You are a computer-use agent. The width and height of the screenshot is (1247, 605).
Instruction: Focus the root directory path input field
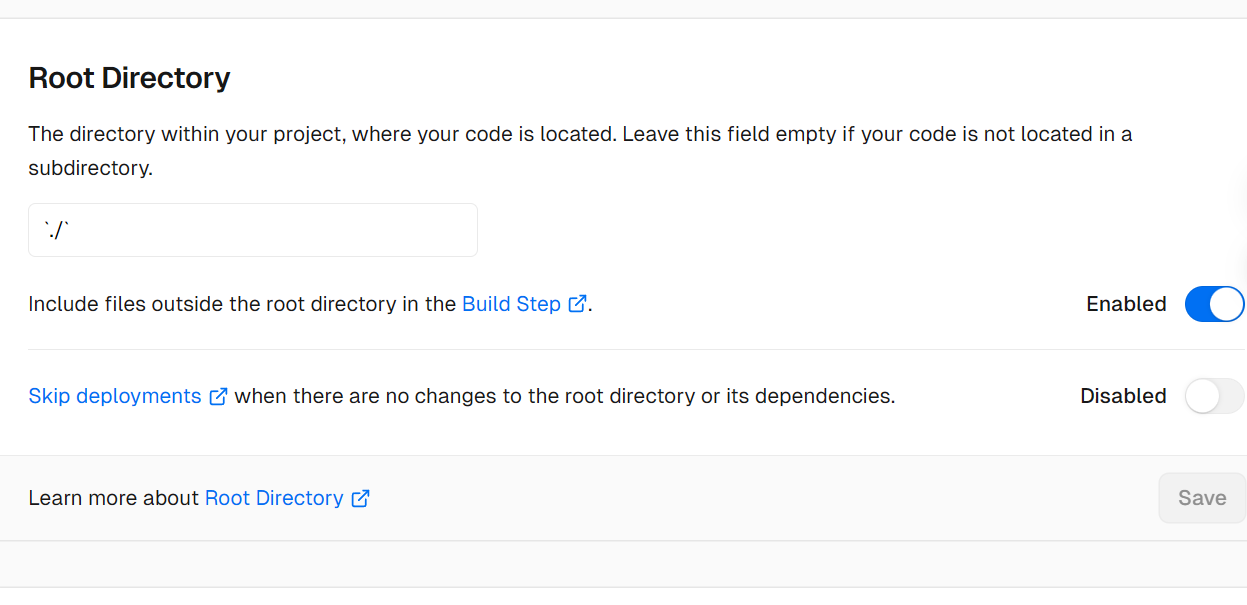[x=253, y=231]
